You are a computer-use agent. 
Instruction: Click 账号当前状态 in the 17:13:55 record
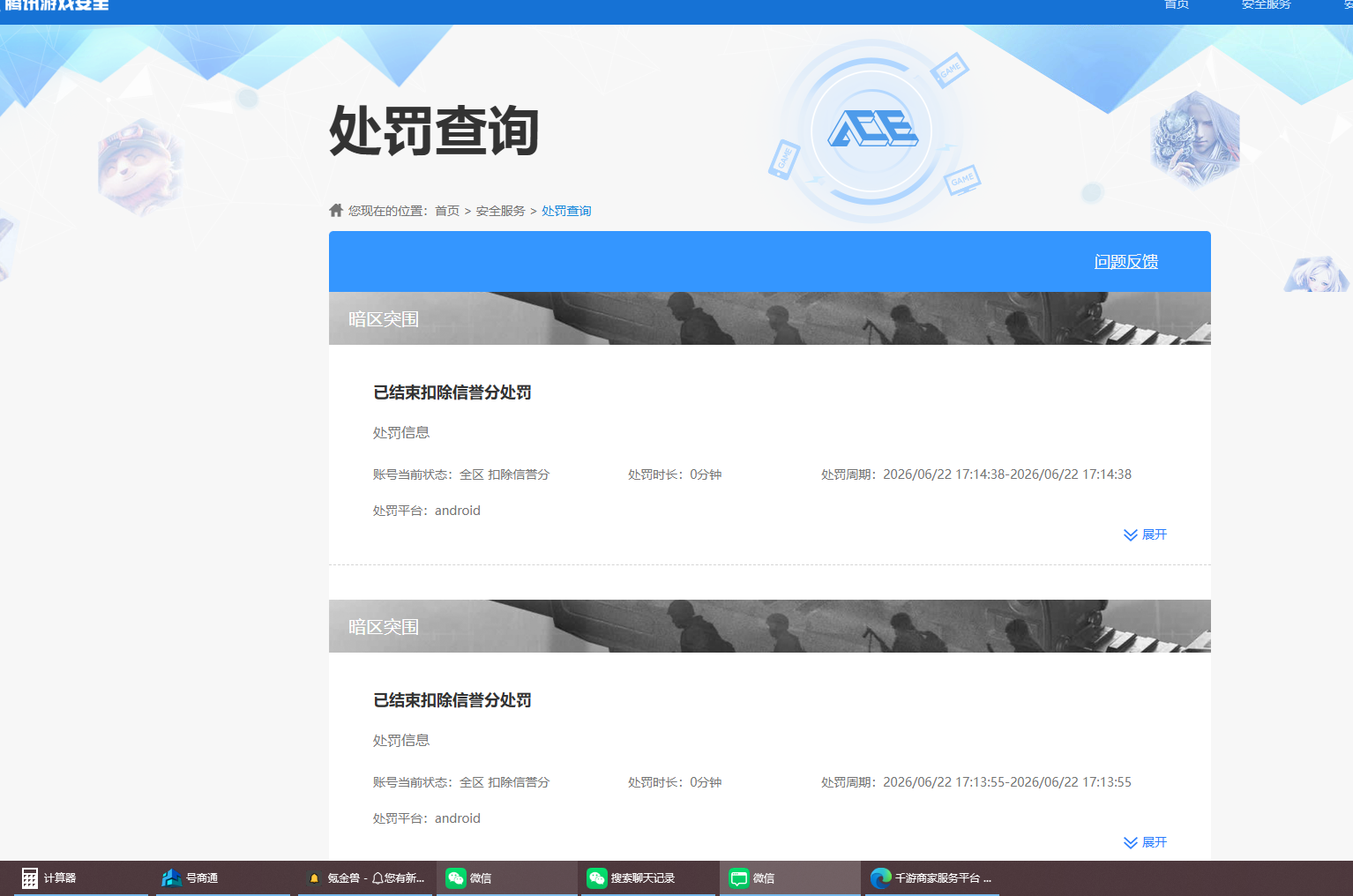tap(461, 782)
